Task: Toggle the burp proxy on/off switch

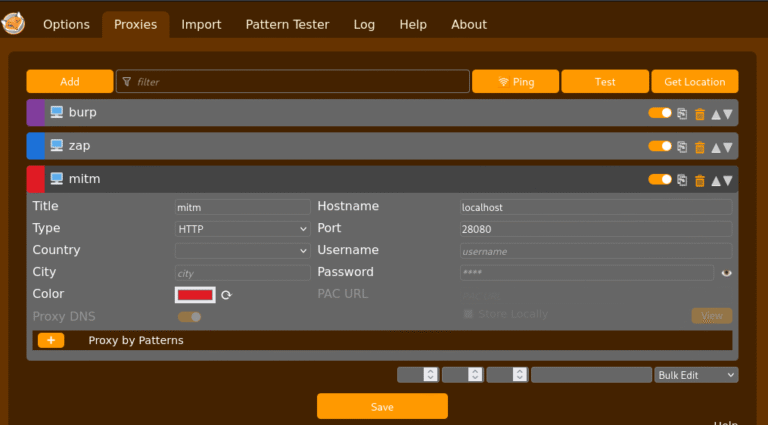Action: pyautogui.click(x=660, y=113)
